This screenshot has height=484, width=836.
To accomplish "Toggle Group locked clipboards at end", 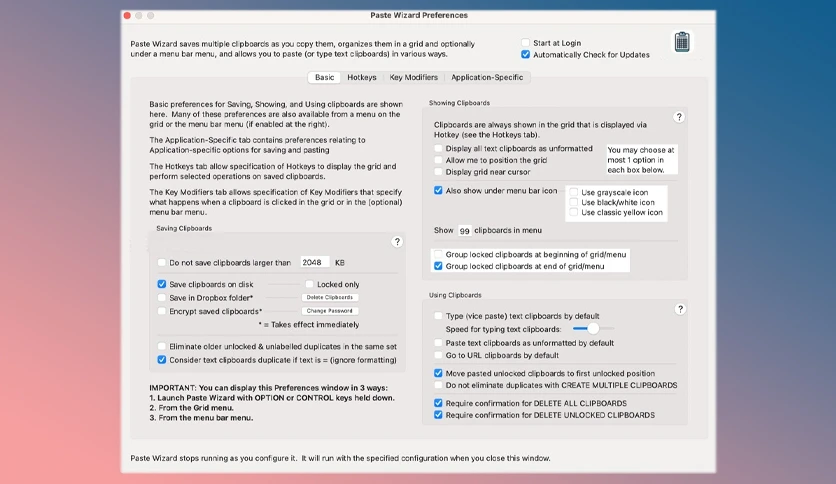I will tap(438, 266).
